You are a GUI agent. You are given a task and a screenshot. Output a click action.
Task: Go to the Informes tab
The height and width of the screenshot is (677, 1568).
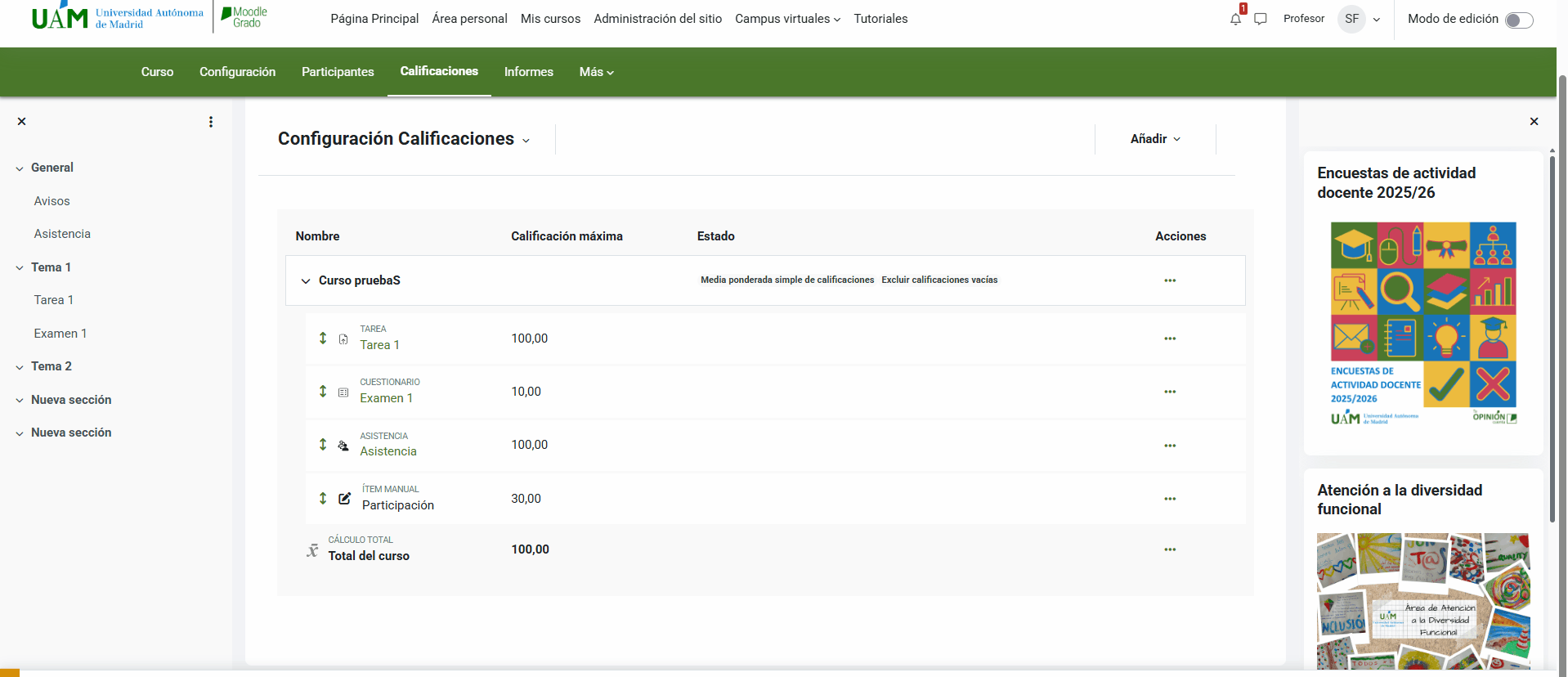[x=528, y=72]
